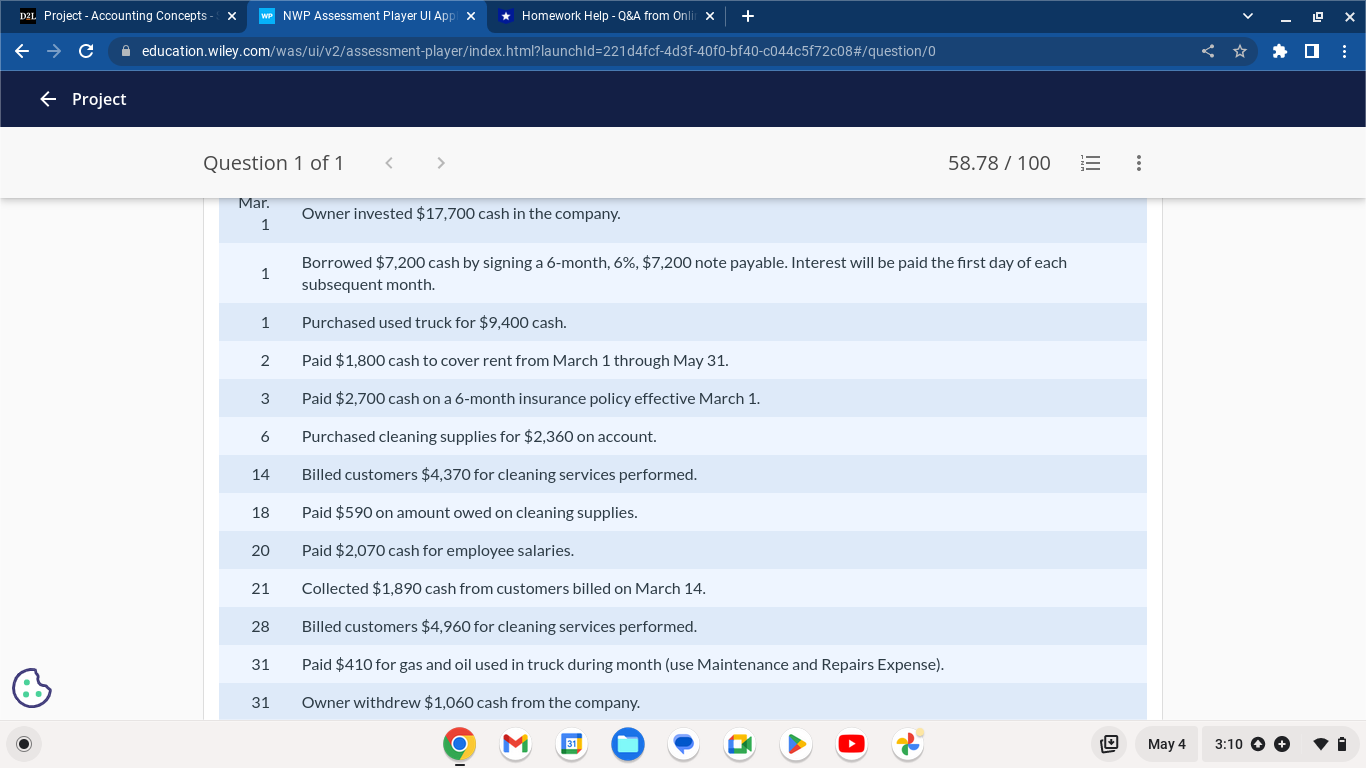
Task: Select the Paid $2,070 employee salaries row
Action: point(683,551)
